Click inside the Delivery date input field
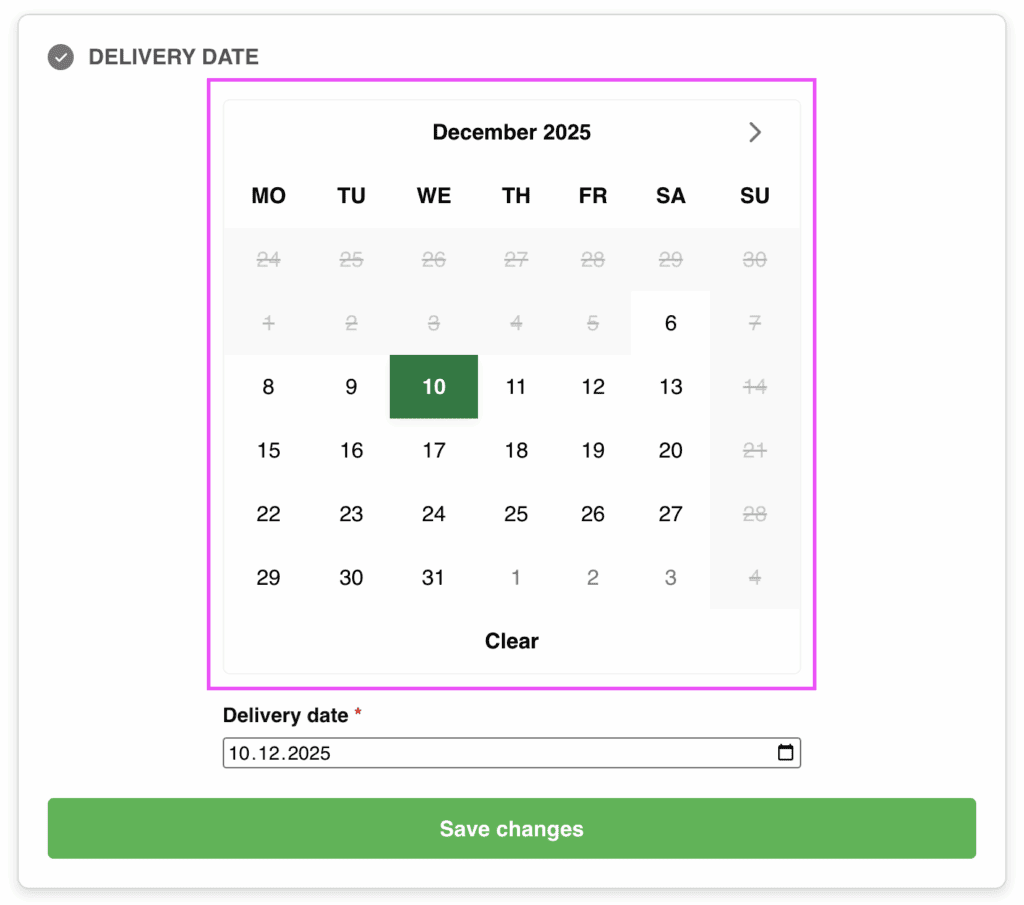 [x=450, y=752]
